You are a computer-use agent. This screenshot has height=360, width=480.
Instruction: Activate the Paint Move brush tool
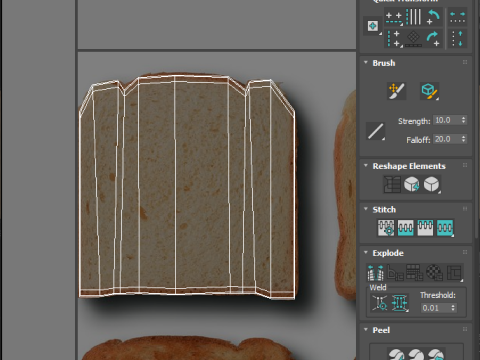click(x=396, y=91)
